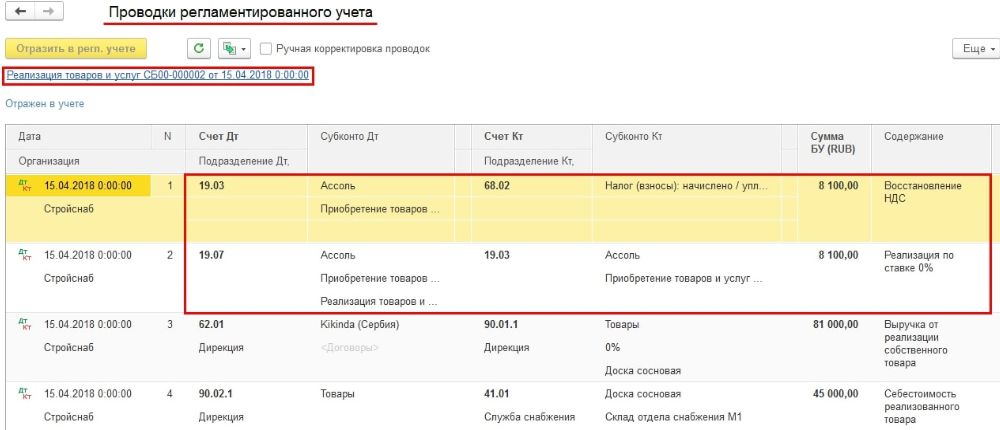Click Реализация по ставке 0% content cell
Screen dimensions: 1000x430
[919, 262]
